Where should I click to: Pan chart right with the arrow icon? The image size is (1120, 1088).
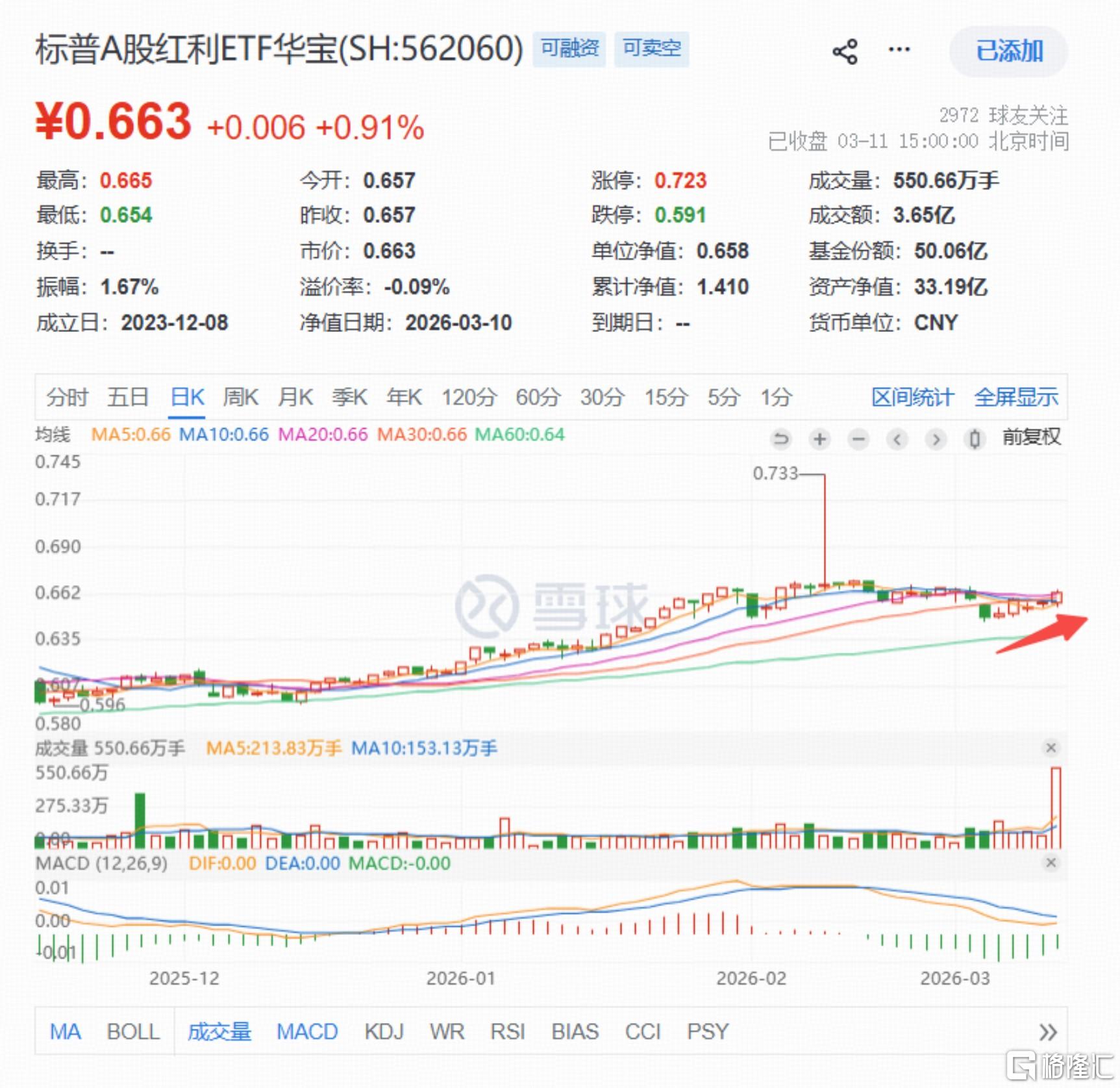[x=936, y=440]
